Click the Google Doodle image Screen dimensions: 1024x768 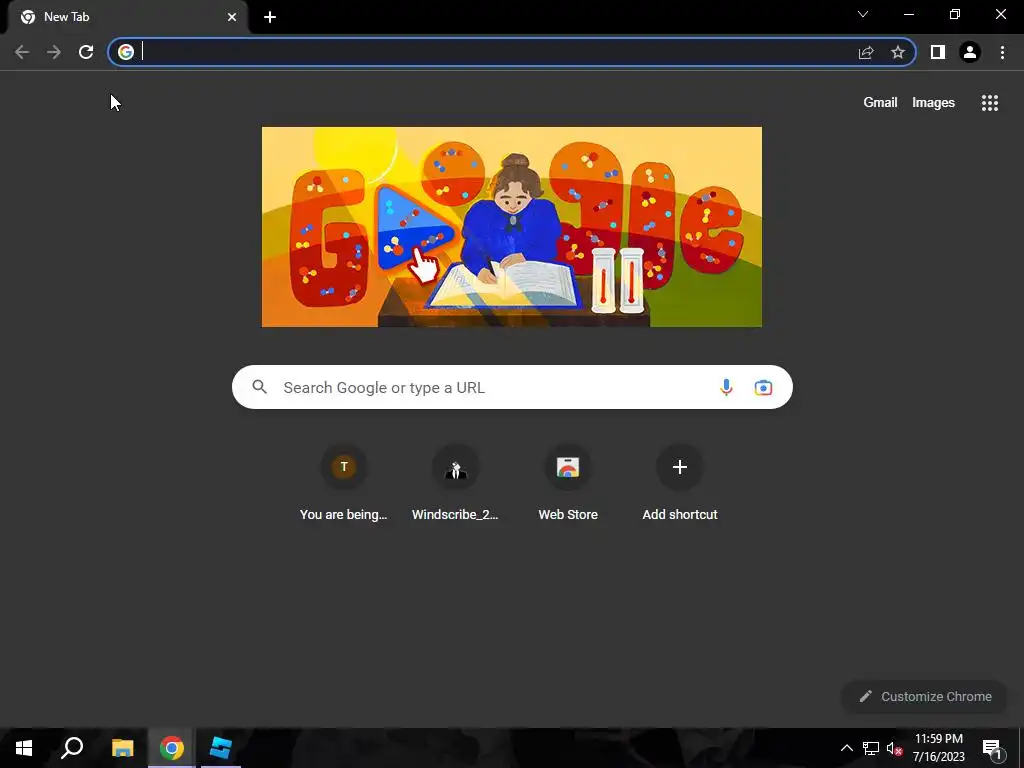pyautogui.click(x=511, y=227)
